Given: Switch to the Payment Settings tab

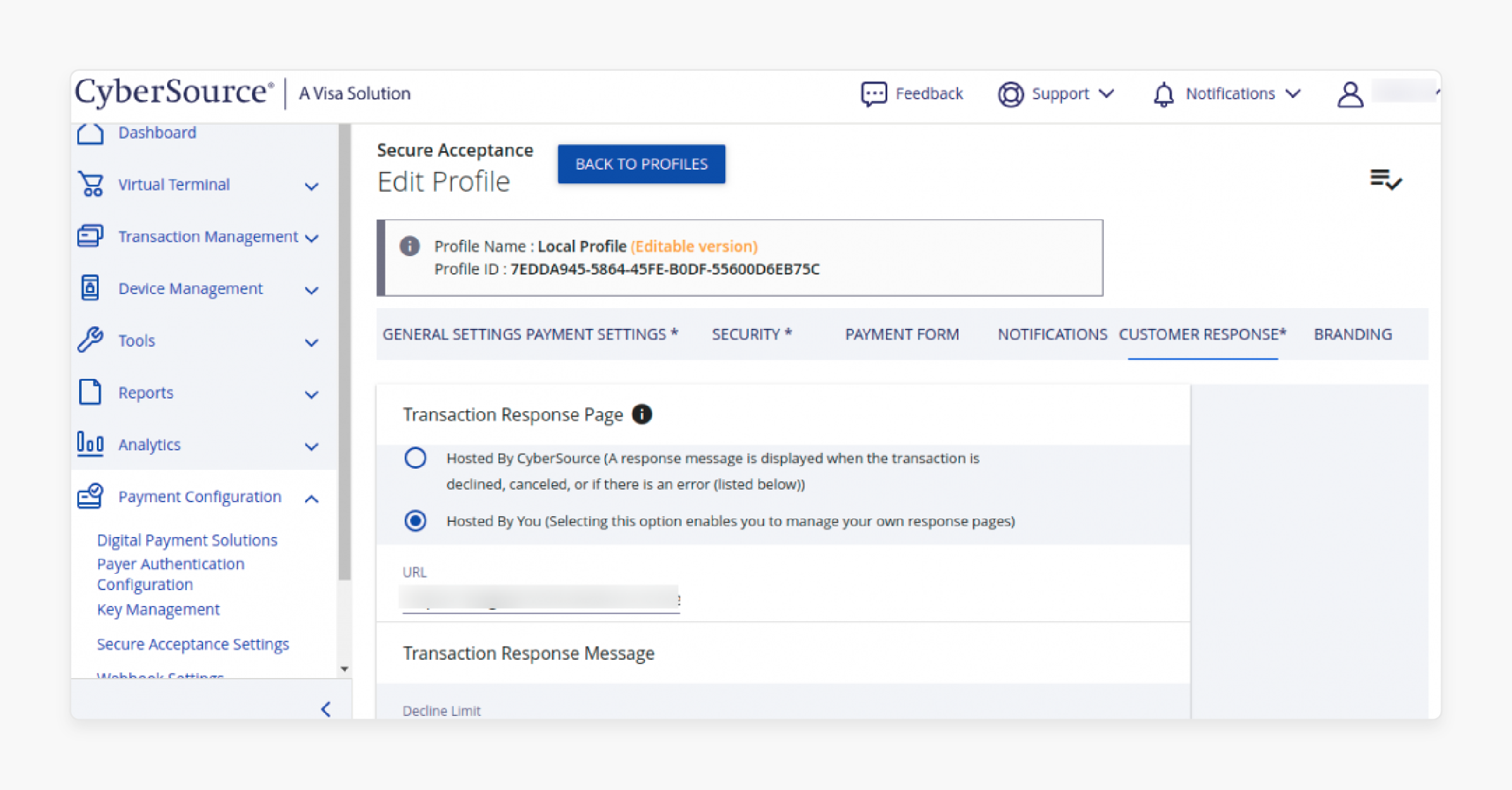Looking at the screenshot, I should click(x=602, y=334).
